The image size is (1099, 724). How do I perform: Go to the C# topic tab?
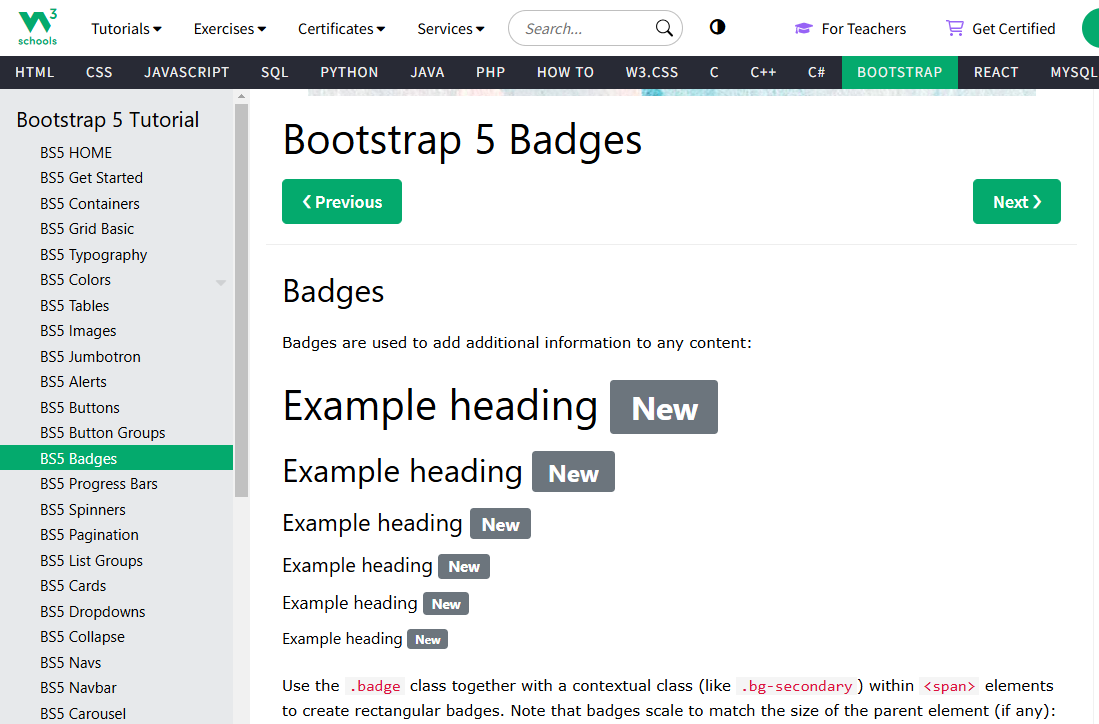coord(817,72)
